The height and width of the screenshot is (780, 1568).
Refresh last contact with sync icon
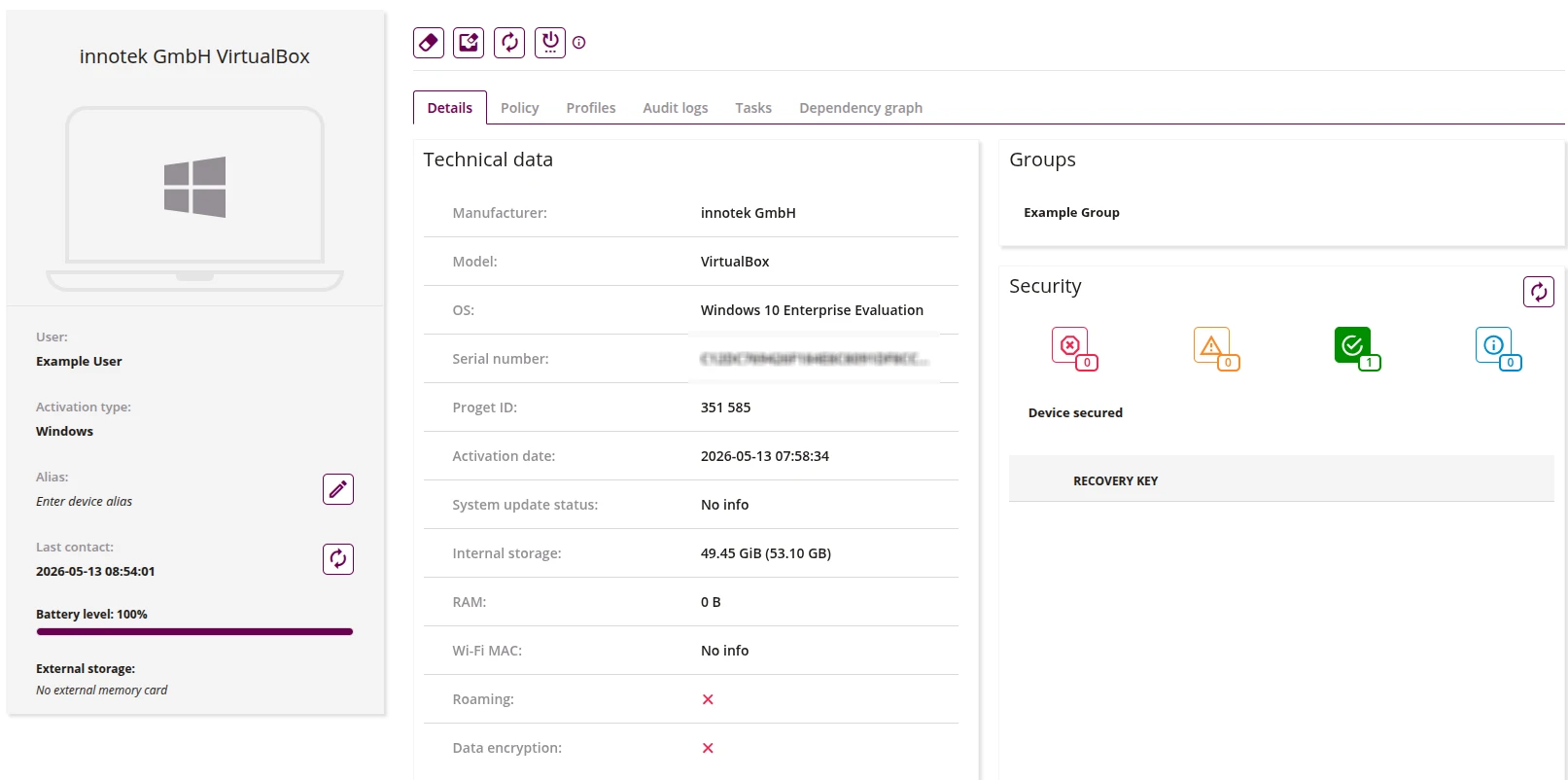click(x=338, y=559)
